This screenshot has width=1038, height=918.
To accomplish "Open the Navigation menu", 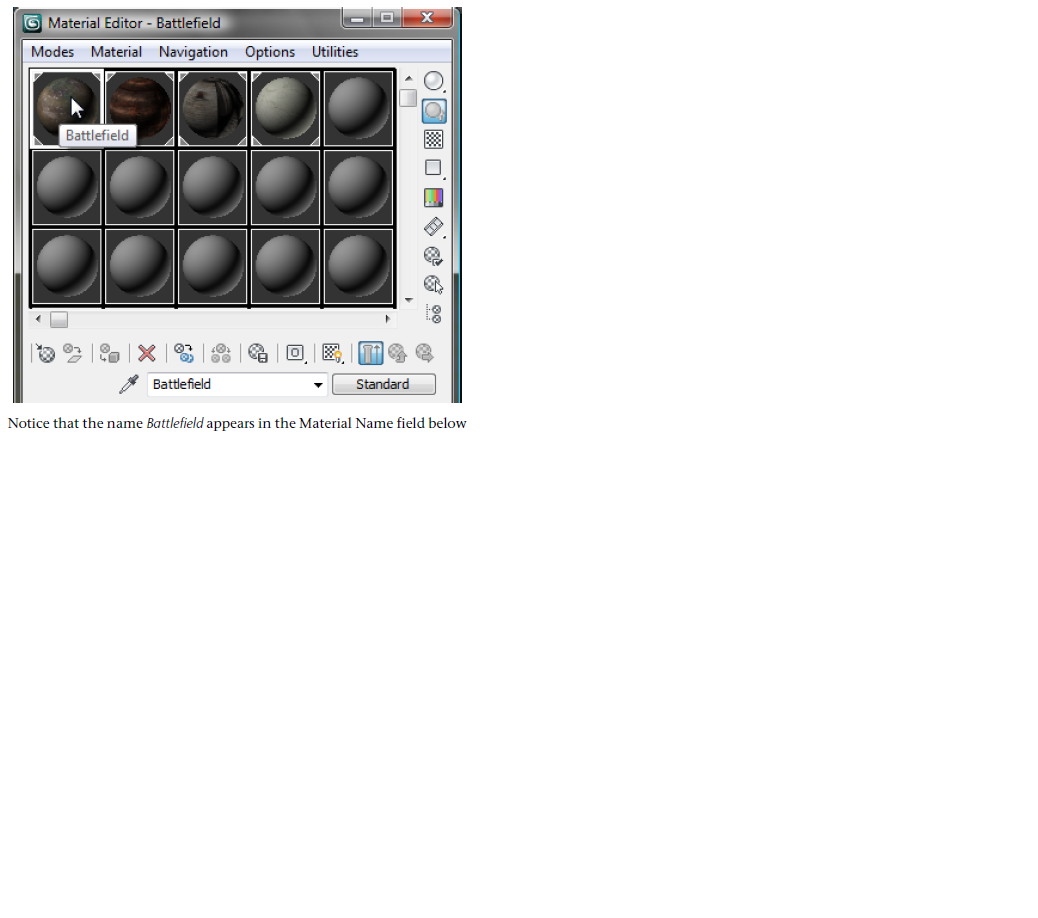I will [x=193, y=52].
